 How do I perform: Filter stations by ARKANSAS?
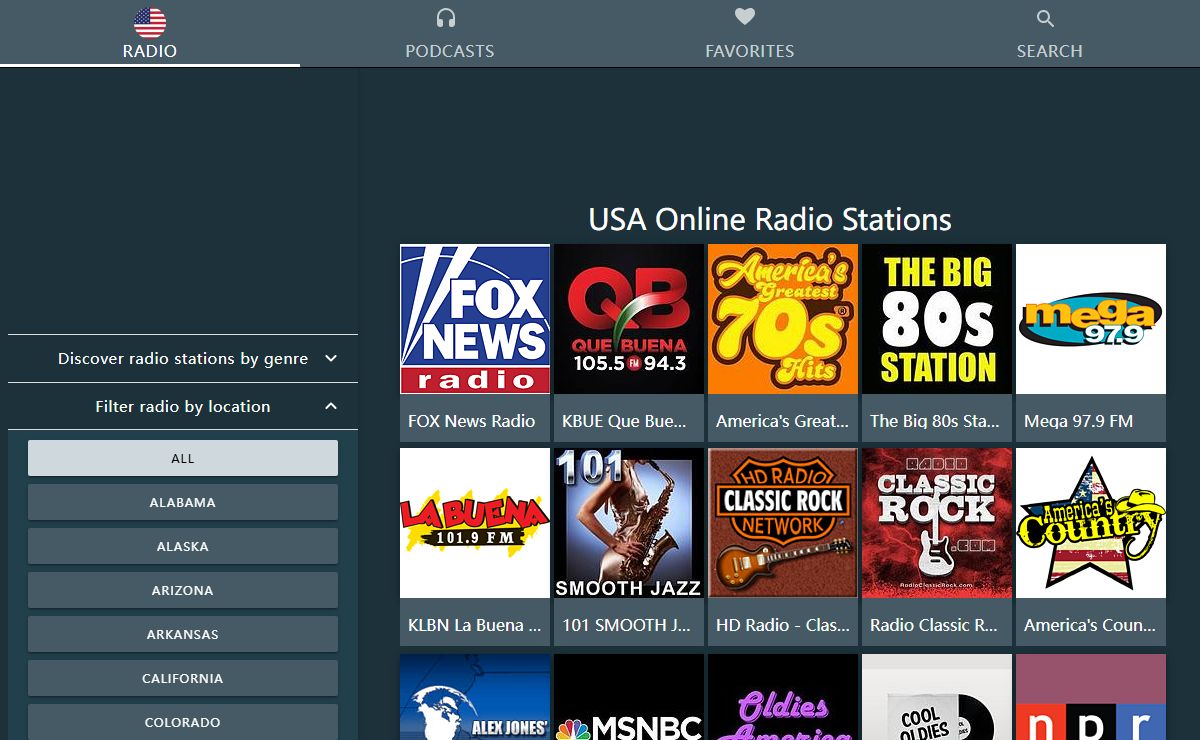tap(183, 634)
